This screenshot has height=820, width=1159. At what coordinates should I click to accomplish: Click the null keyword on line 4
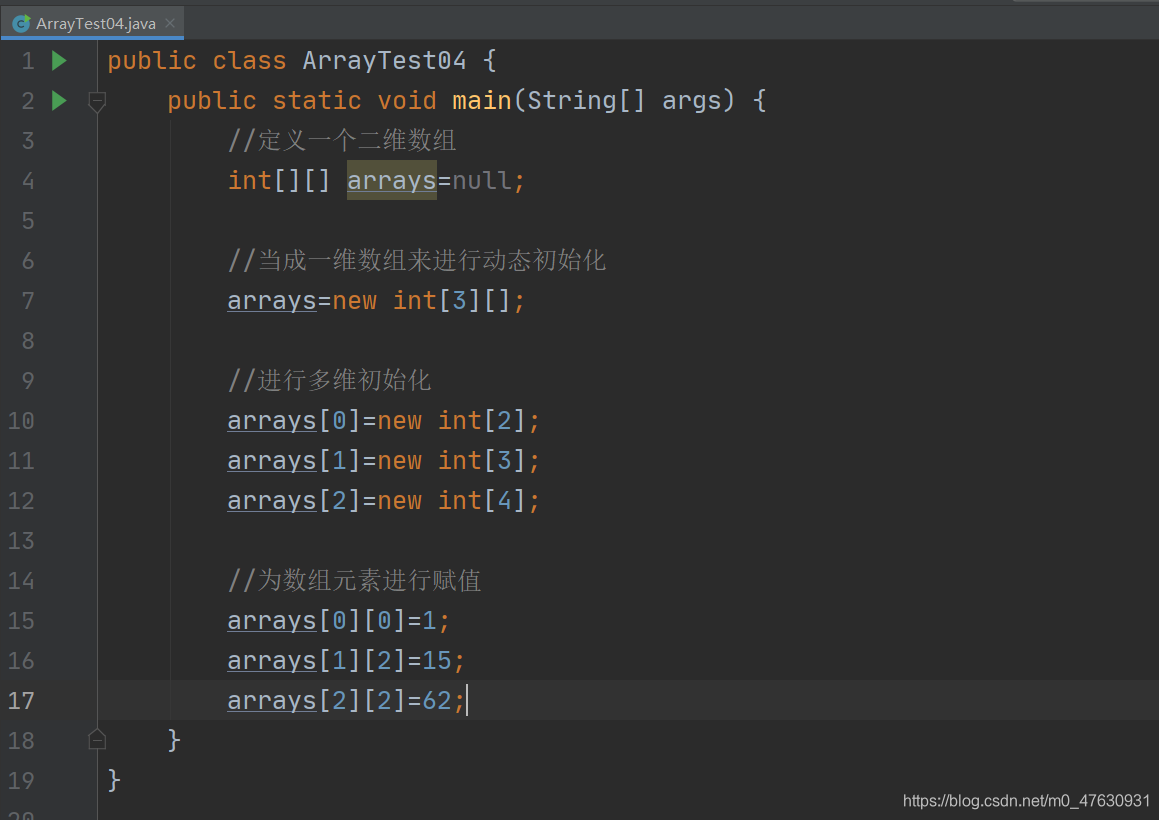[x=480, y=180]
